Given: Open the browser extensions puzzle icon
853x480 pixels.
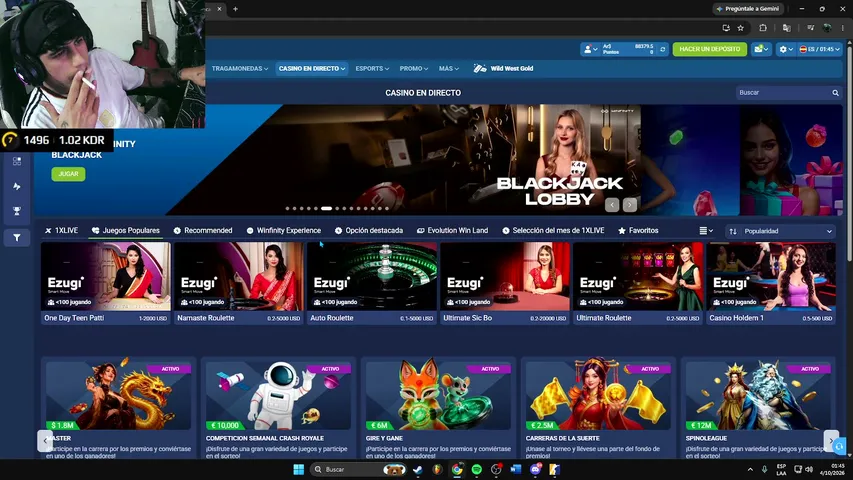Looking at the screenshot, I should [x=763, y=28].
